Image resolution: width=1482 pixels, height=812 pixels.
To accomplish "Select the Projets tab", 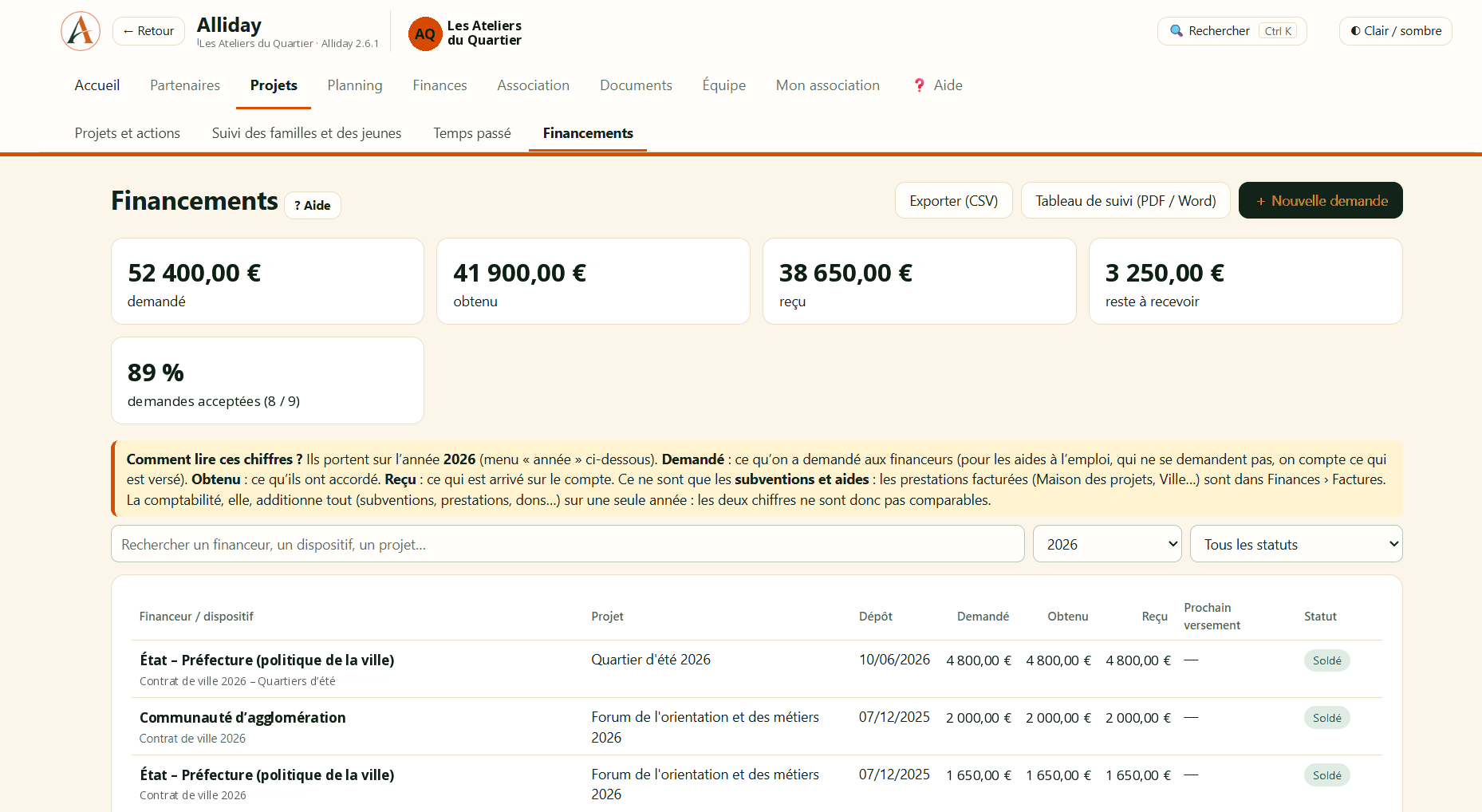I will coord(274,85).
